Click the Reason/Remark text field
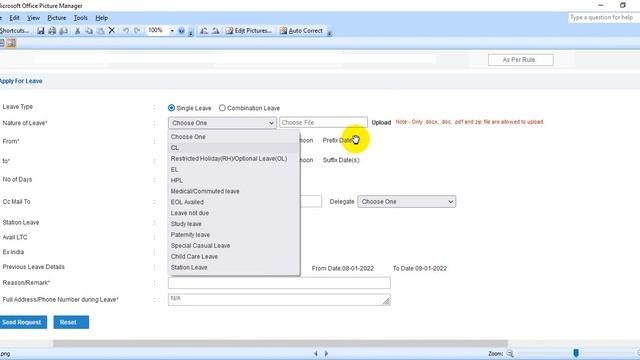The height and width of the screenshot is (360, 640). pyautogui.click(x=279, y=283)
